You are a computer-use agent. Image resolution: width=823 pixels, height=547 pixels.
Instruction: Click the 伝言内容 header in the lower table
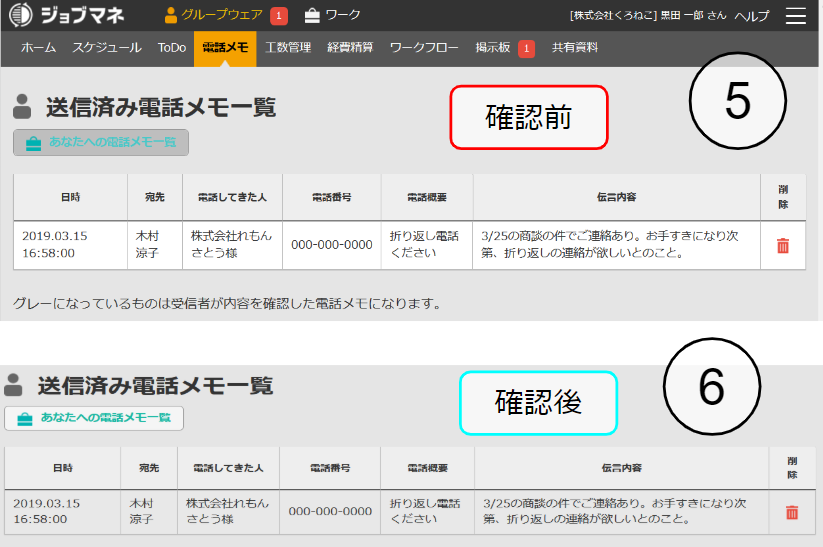tap(621, 468)
